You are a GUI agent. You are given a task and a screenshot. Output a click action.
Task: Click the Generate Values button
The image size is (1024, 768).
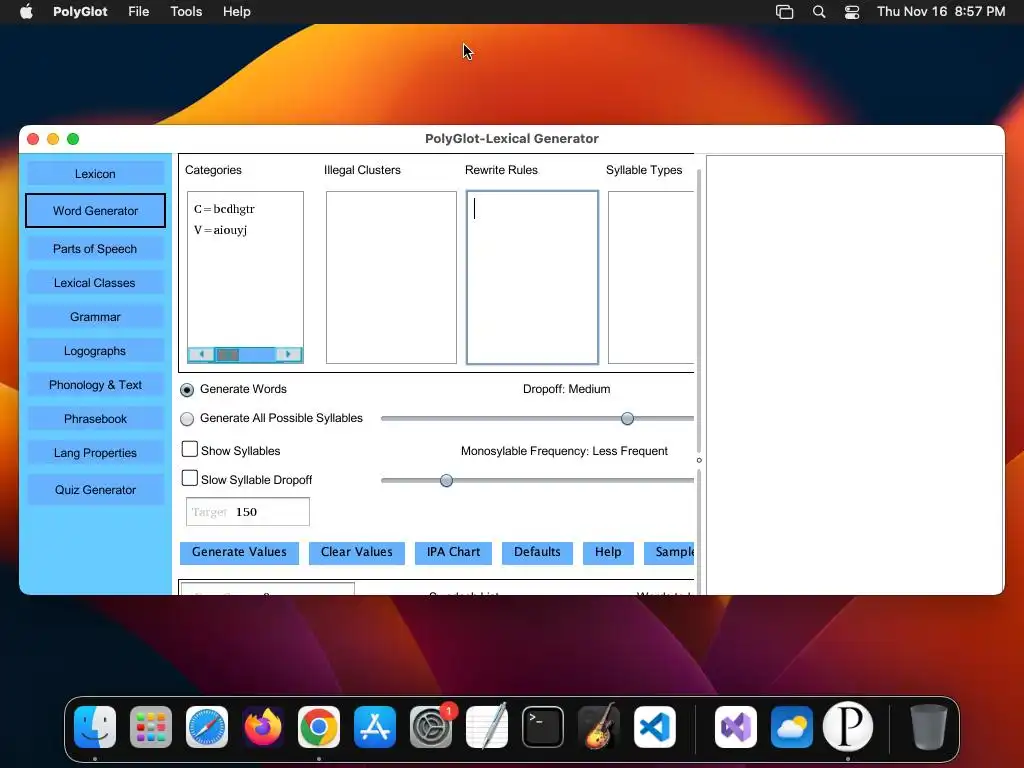[239, 552]
